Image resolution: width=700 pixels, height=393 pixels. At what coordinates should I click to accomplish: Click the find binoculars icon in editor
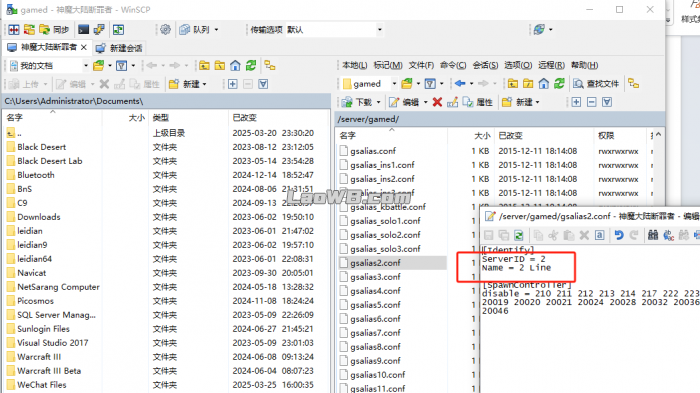click(x=653, y=235)
